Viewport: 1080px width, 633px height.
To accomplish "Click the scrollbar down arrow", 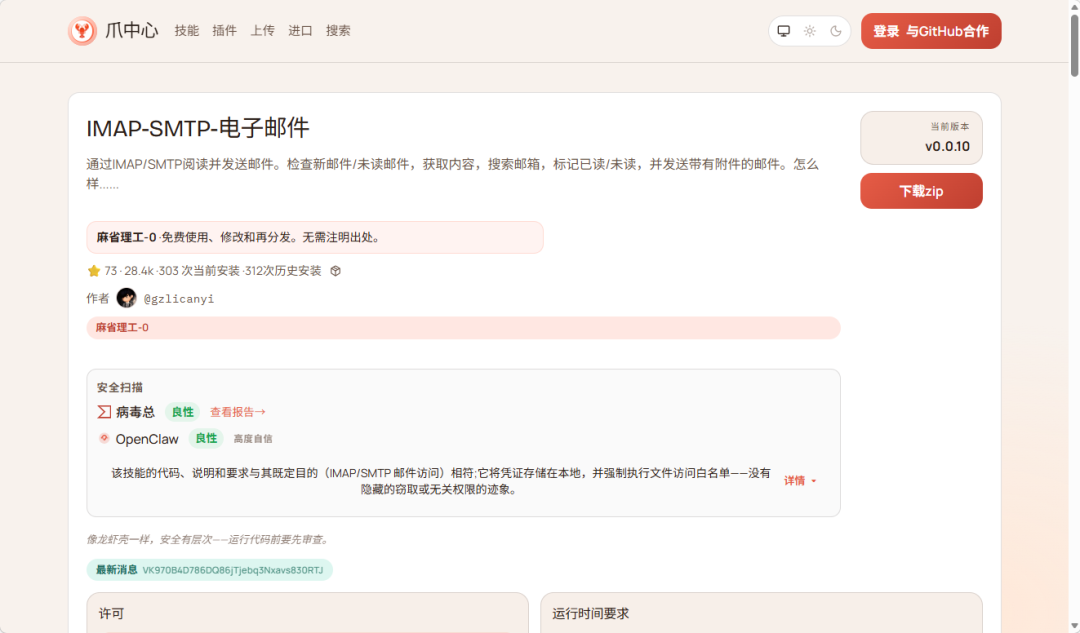I will click(1074, 626).
